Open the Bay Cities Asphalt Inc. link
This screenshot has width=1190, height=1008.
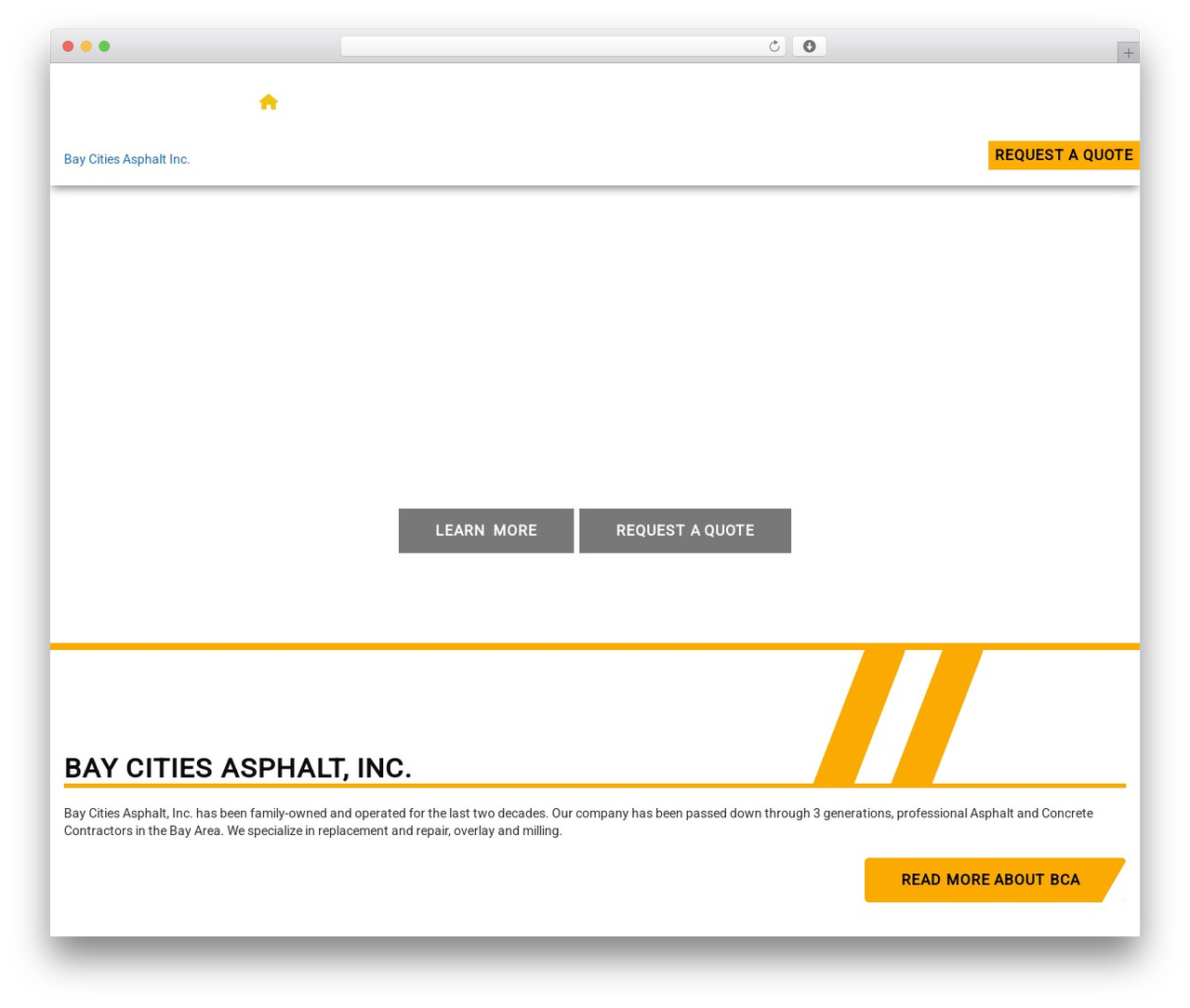click(126, 159)
